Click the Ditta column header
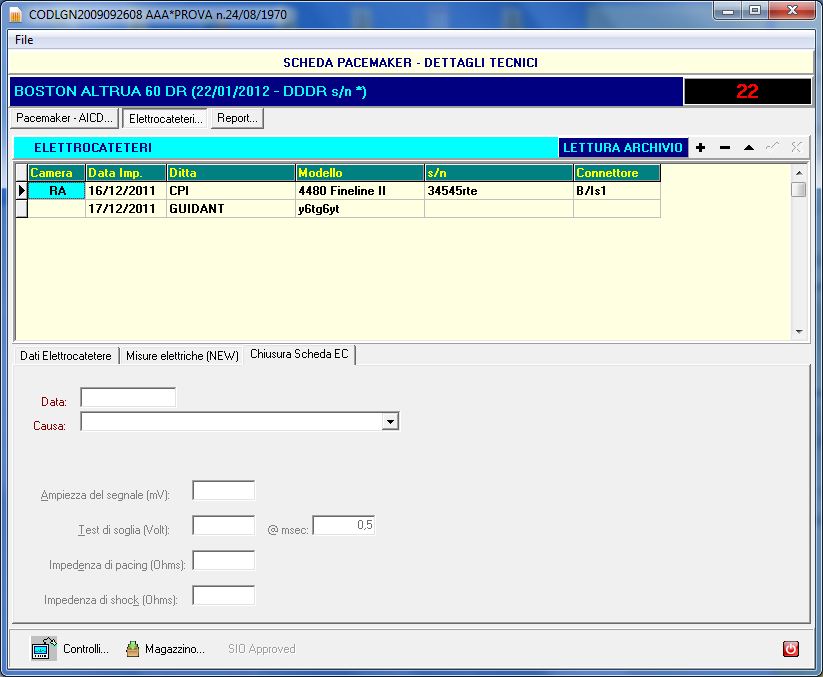 pyautogui.click(x=231, y=173)
